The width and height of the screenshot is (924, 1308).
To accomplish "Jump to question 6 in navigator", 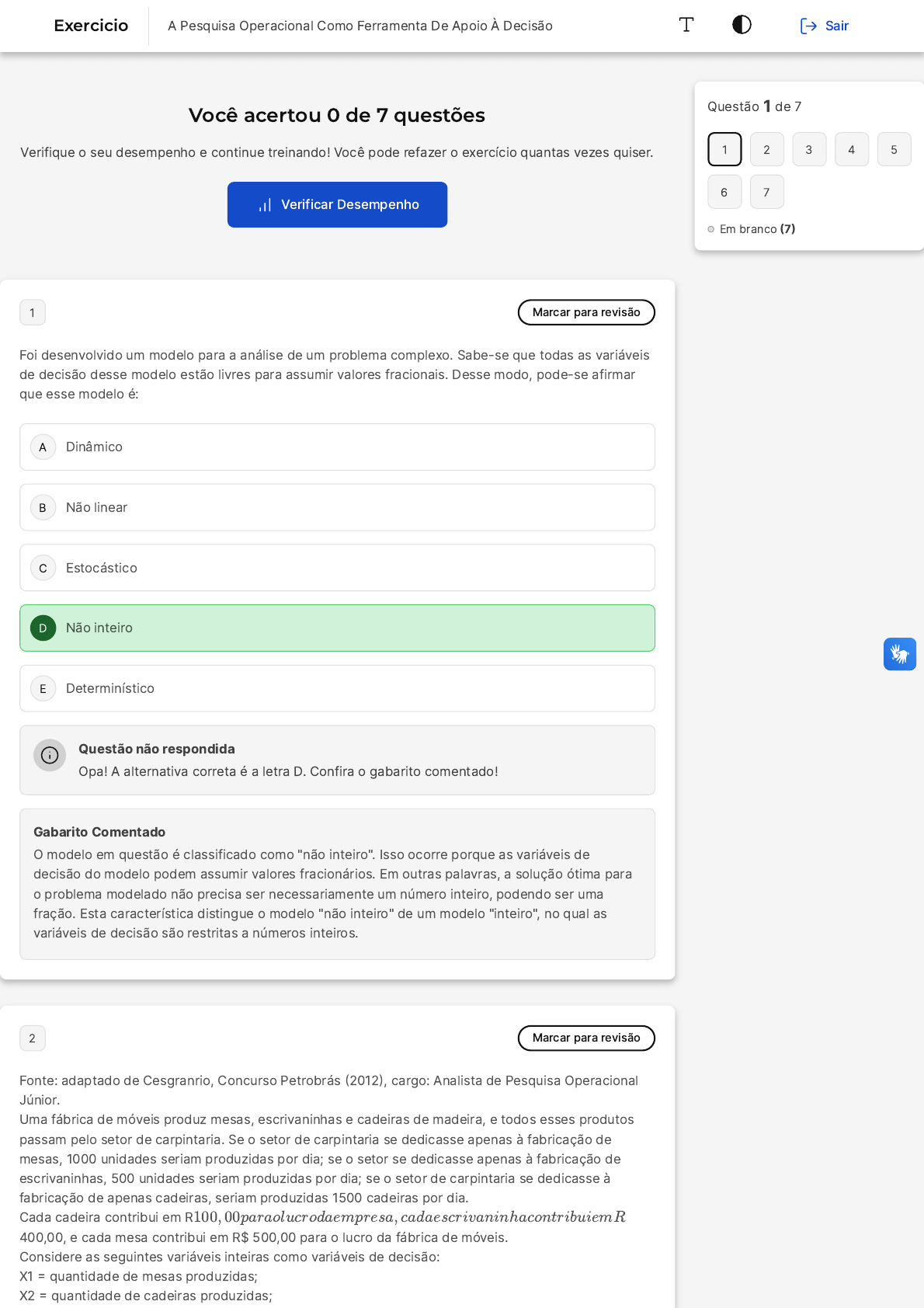I will pos(724,192).
